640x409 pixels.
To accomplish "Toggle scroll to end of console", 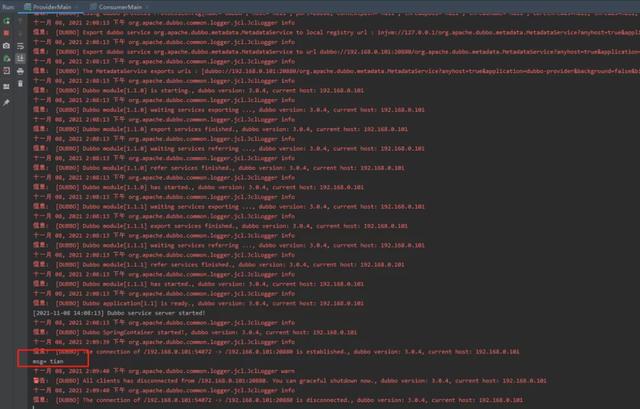I will coord(20,59).
